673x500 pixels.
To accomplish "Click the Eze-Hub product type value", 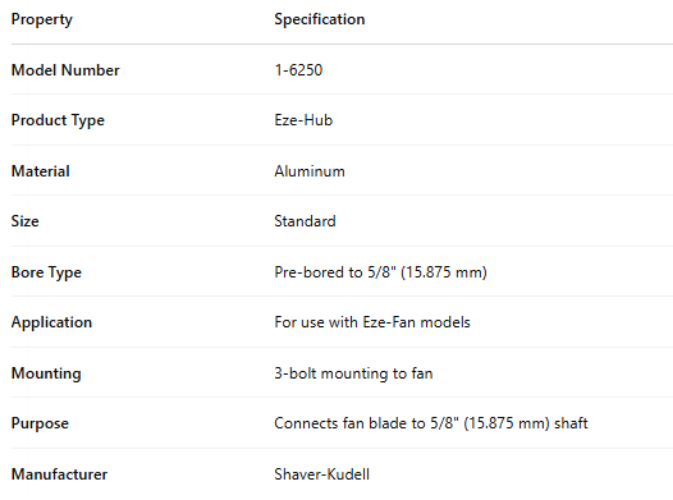I will [x=303, y=120].
